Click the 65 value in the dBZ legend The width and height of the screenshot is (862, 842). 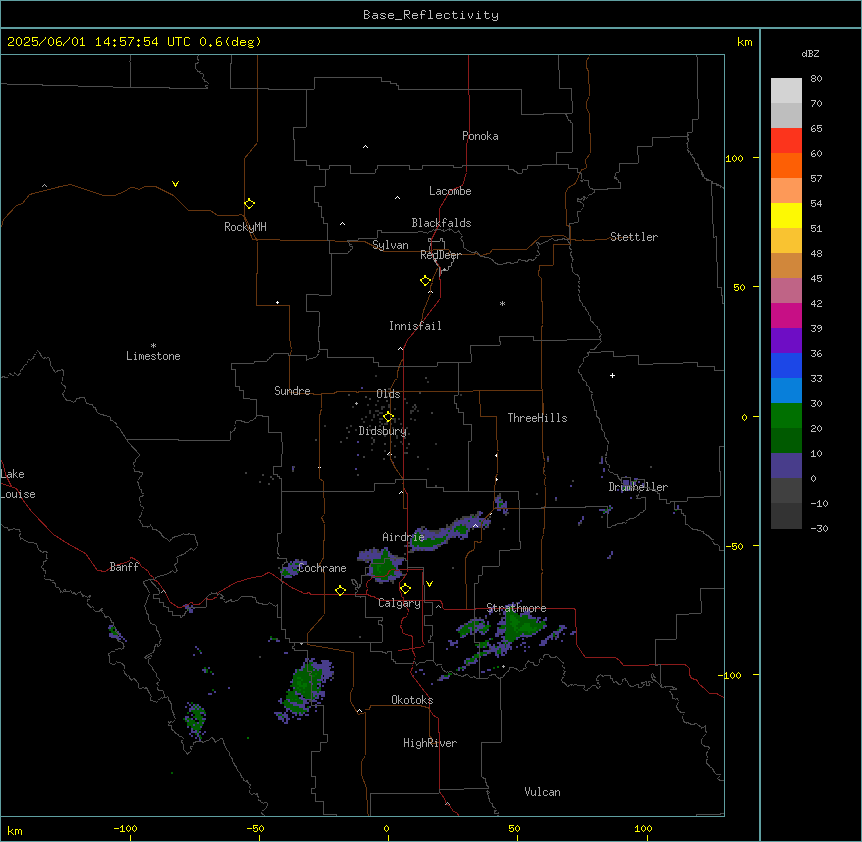pyautogui.click(x=816, y=129)
